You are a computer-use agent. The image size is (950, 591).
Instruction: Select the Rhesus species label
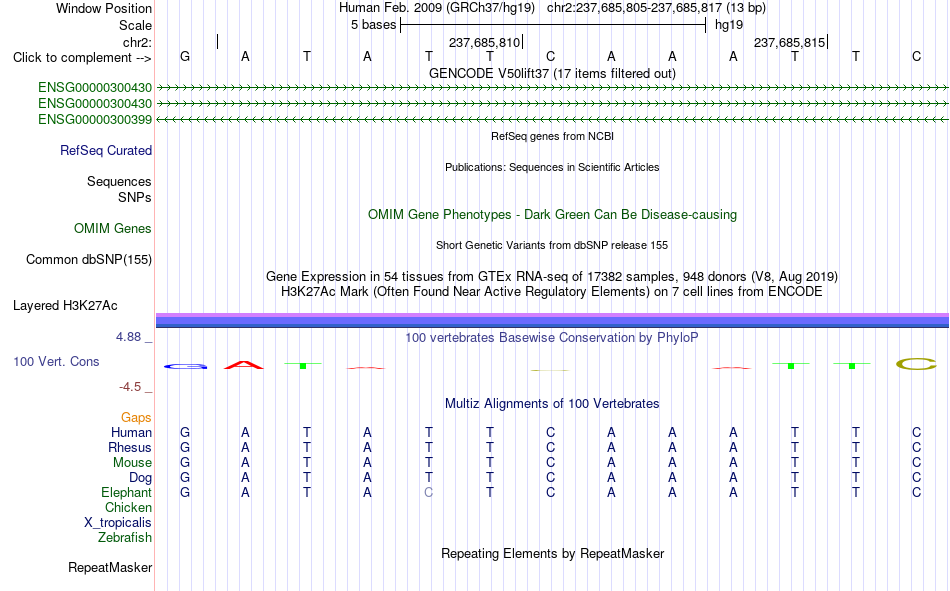click(x=130, y=447)
